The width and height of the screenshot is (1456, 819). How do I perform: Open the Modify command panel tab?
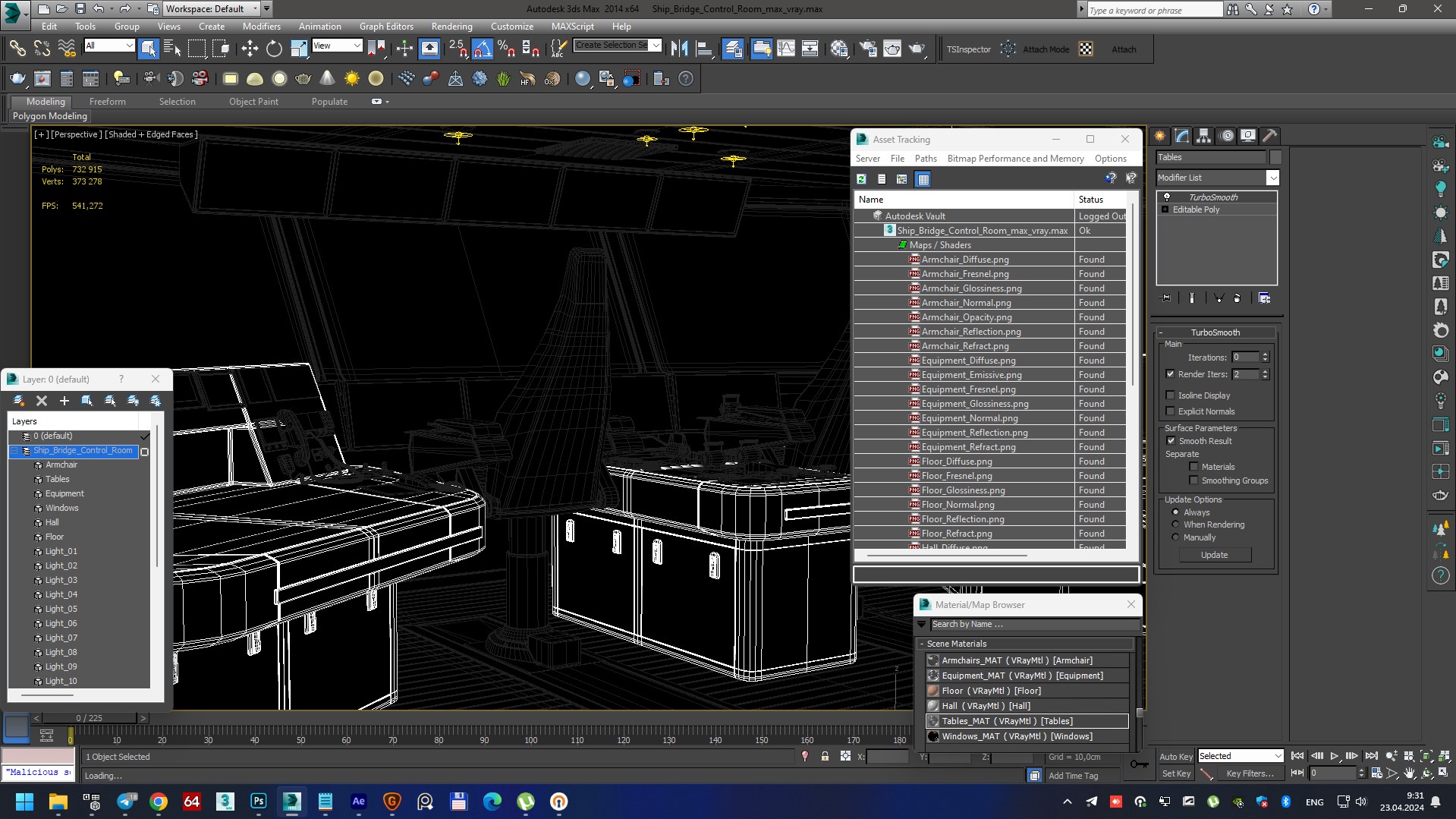(x=1182, y=136)
